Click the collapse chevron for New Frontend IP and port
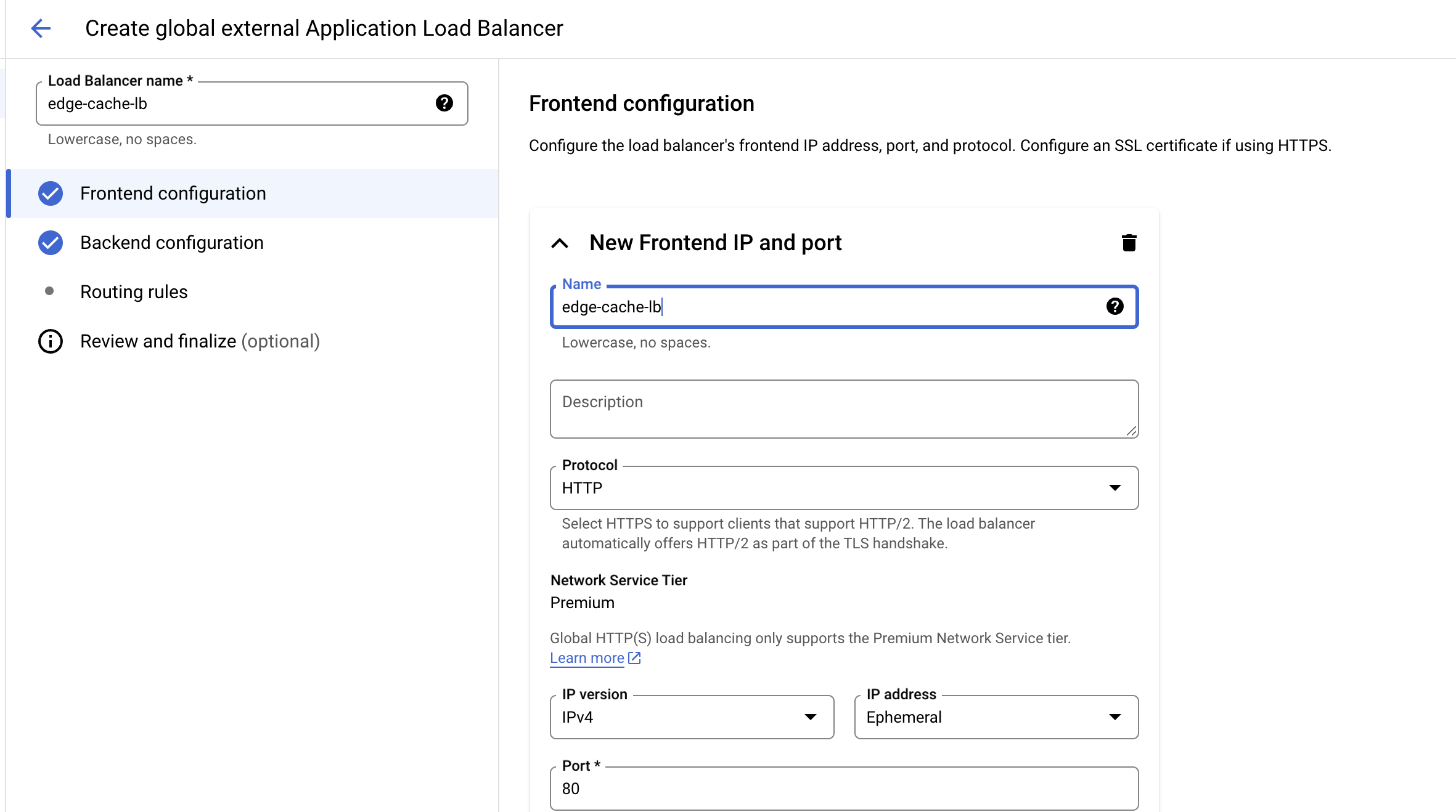Screen dimensions: 1456x812 pyautogui.click(x=559, y=243)
